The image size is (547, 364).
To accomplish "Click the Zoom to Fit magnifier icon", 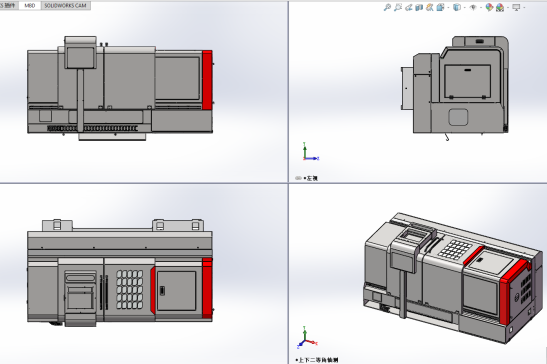I will [387, 7].
